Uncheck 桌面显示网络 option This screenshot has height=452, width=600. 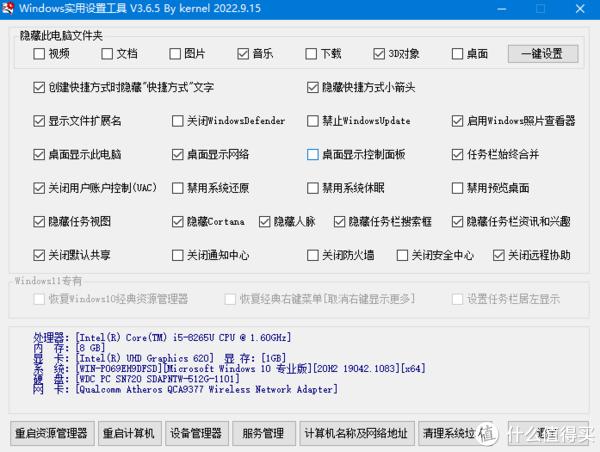pos(178,155)
